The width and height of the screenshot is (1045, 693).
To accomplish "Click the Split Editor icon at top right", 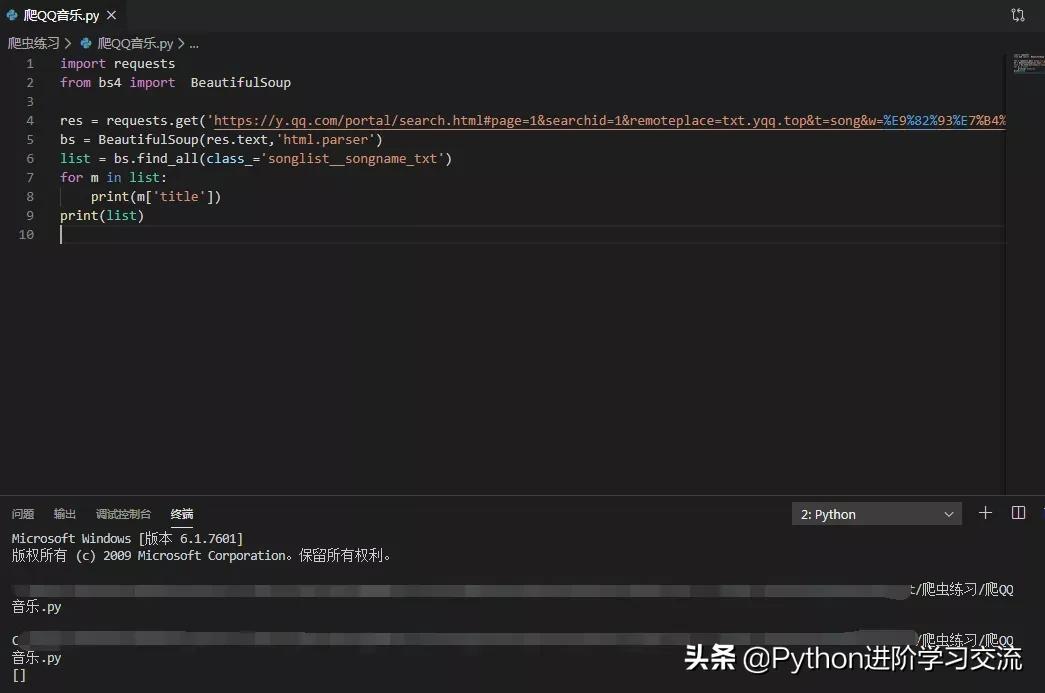I will (x=1018, y=15).
